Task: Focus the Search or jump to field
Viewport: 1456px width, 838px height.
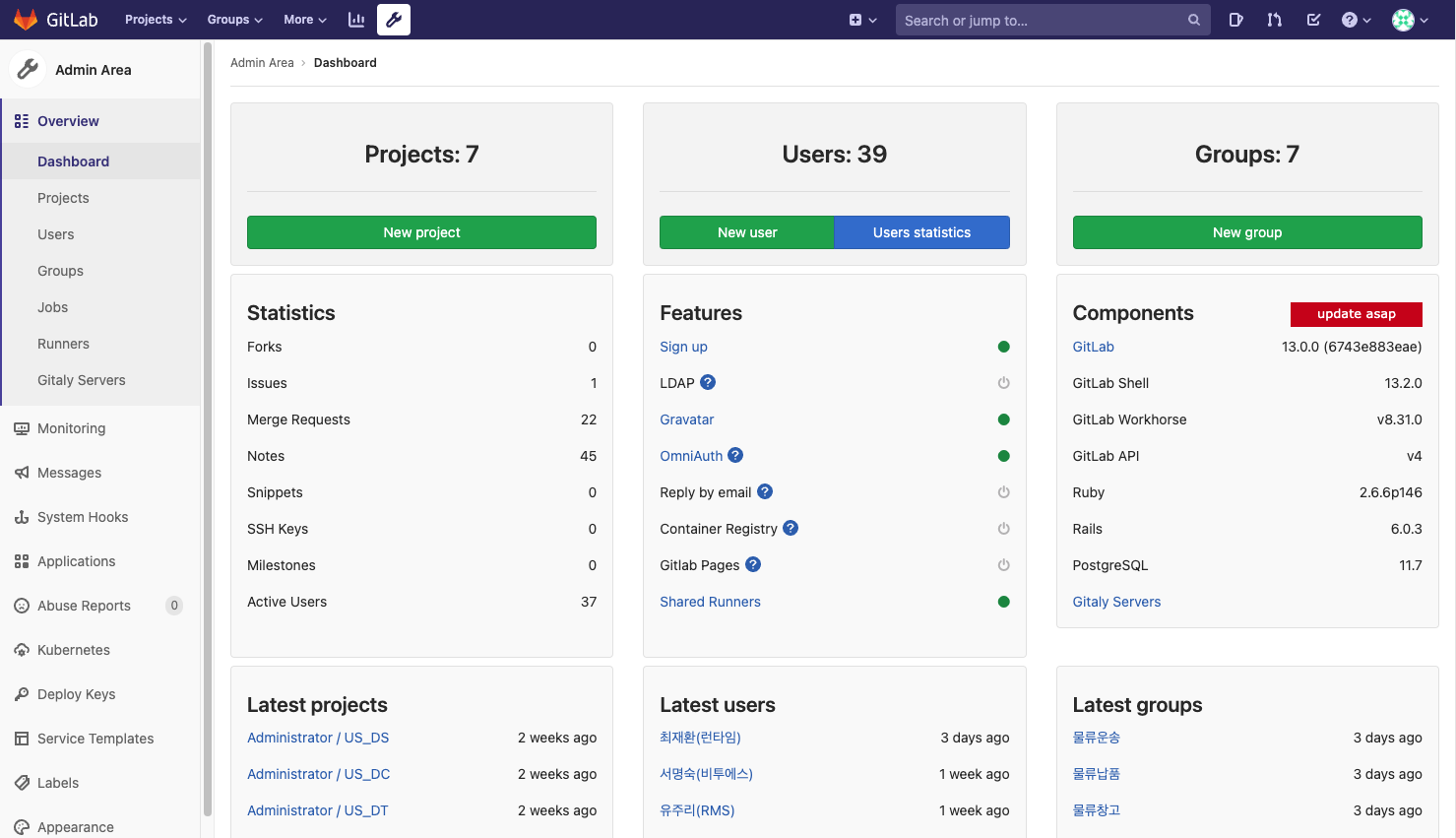Action: click(x=1044, y=20)
